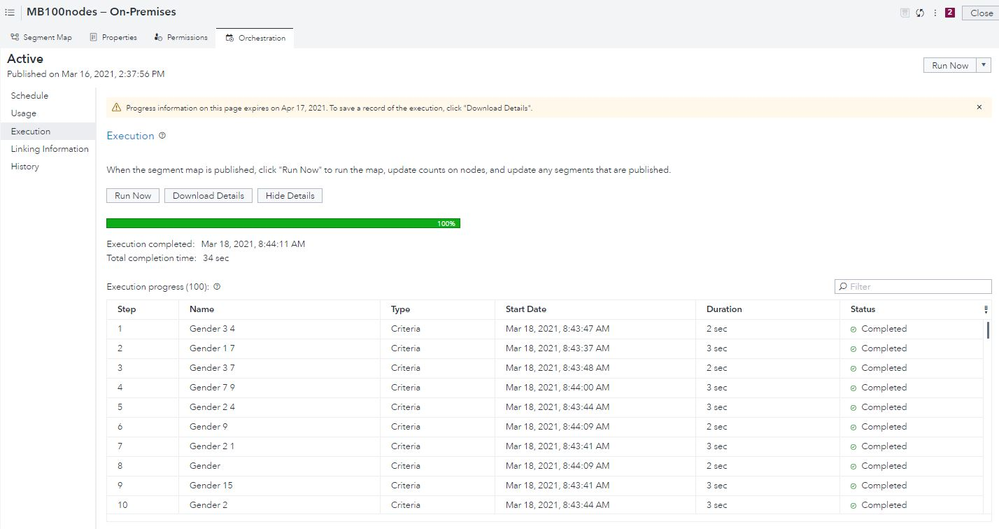Open the Properties tab
Image resolution: width=999 pixels, height=529 pixels.
(x=113, y=38)
